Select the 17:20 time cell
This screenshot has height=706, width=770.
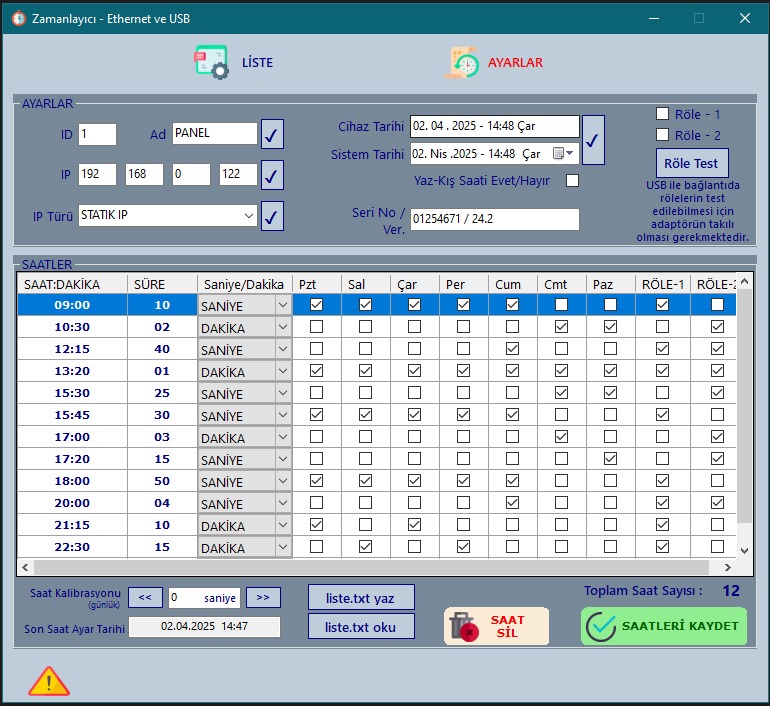(x=72, y=459)
